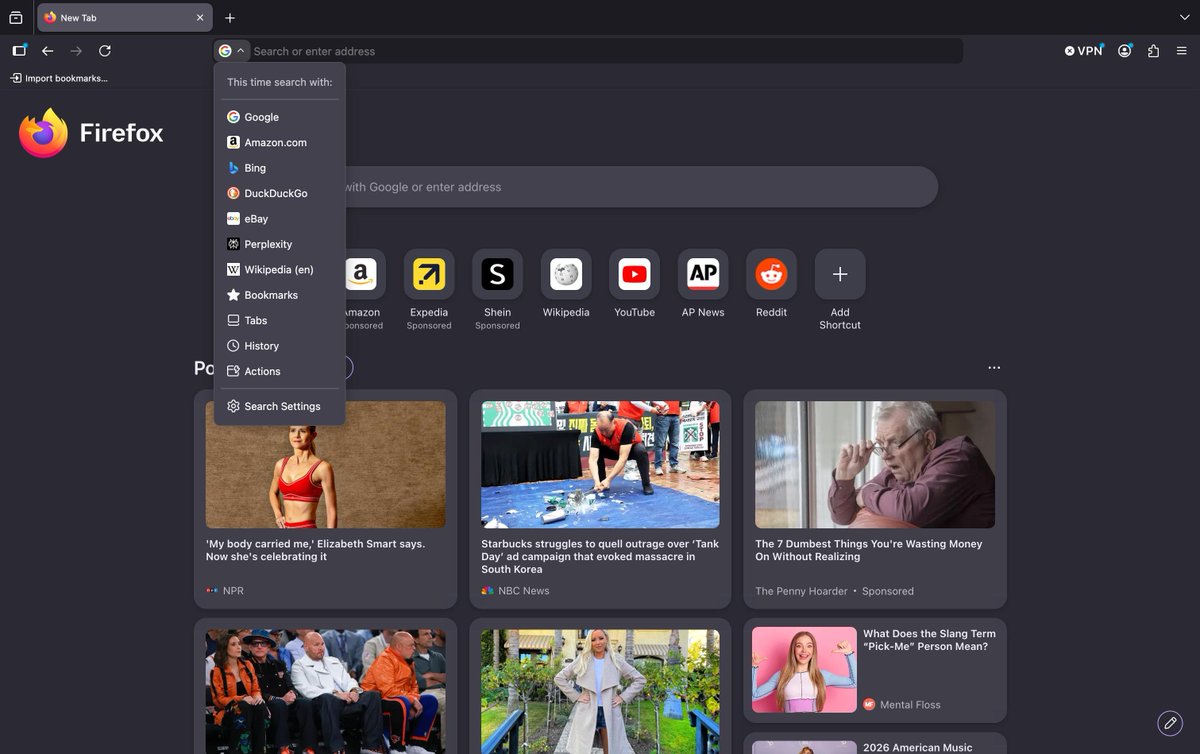Open Starbucks 'Tank Day' story thumbnail
The image size is (1200, 754).
click(600, 465)
